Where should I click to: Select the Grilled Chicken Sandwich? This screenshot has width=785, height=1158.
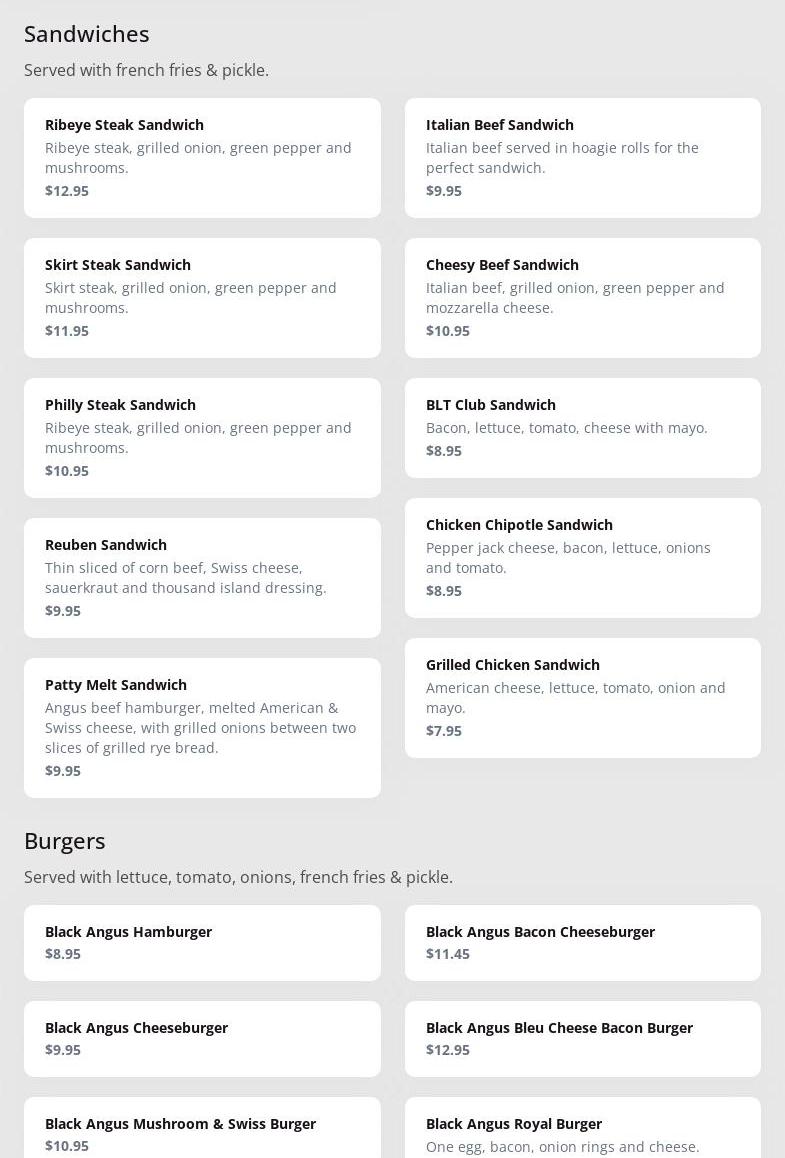pyautogui.click(x=582, y=697)
